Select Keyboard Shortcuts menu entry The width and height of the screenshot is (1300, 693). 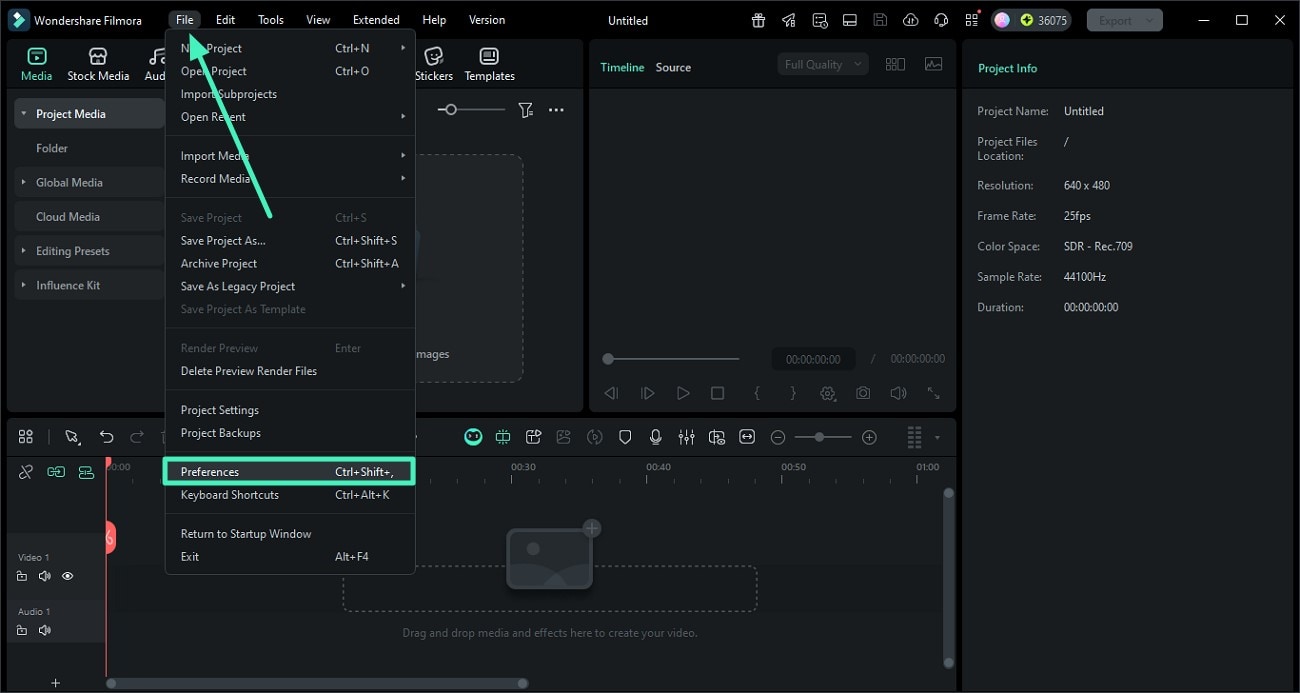pyautogui.click(x=290, y=495)
